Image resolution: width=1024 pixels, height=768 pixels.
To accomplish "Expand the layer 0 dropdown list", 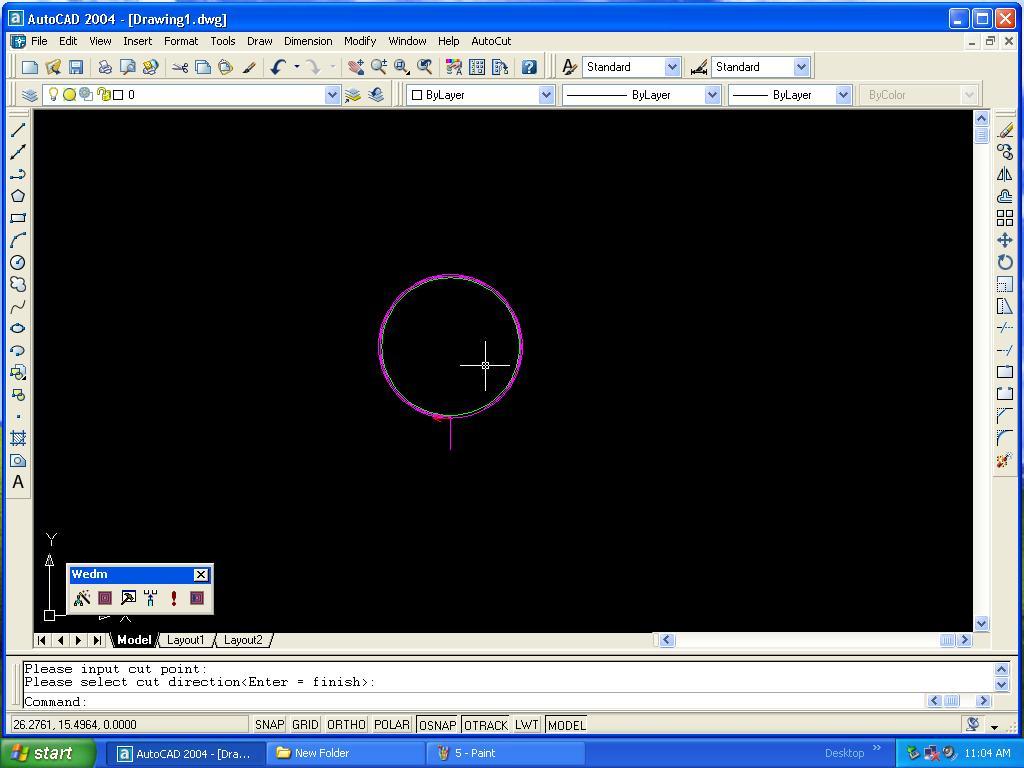I will pyautogui.click(x=332, y=95).
